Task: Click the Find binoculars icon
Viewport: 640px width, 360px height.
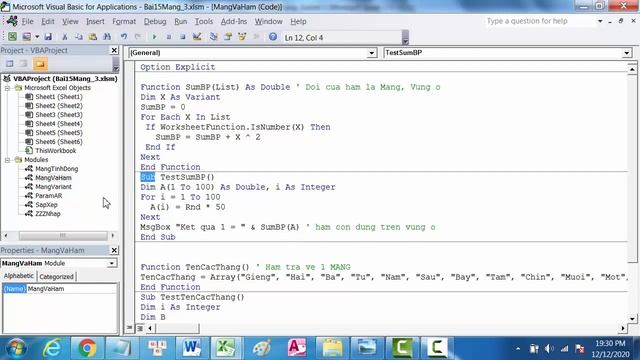Action: coord(107,37)
